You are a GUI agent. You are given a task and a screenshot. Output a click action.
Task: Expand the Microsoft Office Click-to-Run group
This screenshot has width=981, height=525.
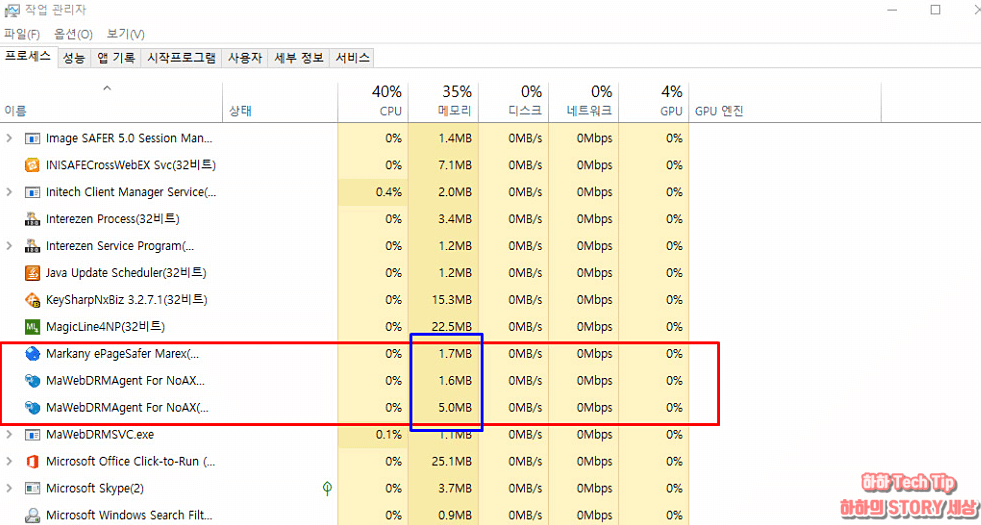(x=9, y=461)
